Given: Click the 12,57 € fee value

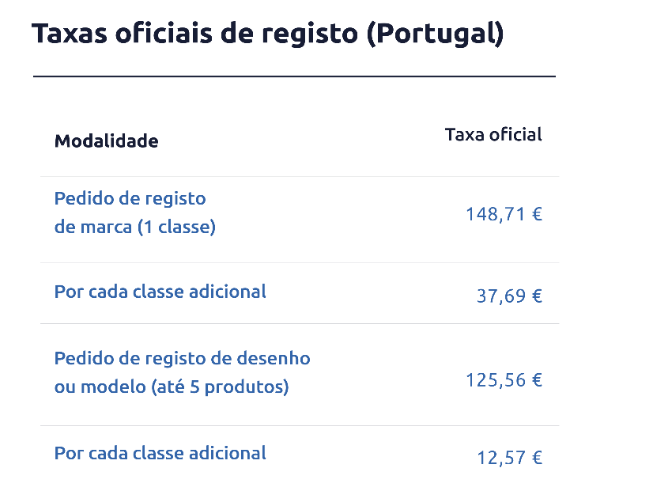Looking at the screenshot, I should pos(508,458).
